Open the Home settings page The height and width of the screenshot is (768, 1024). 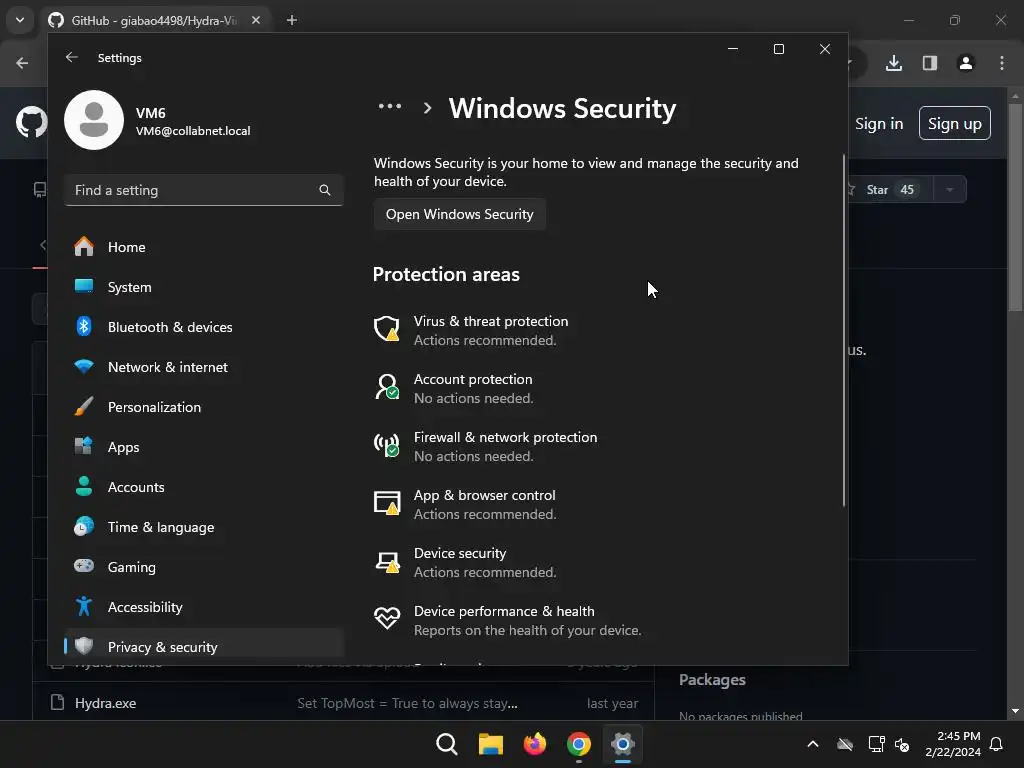204,247
